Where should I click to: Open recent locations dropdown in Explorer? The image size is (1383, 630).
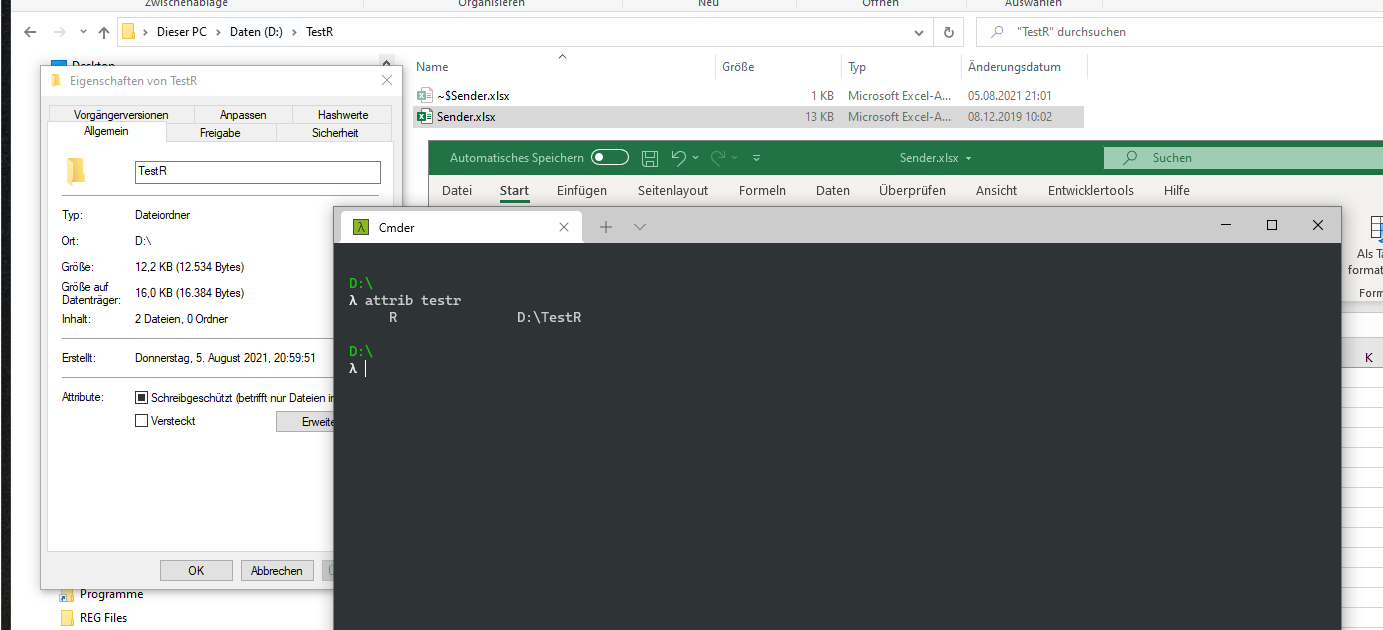click(82, 33)
